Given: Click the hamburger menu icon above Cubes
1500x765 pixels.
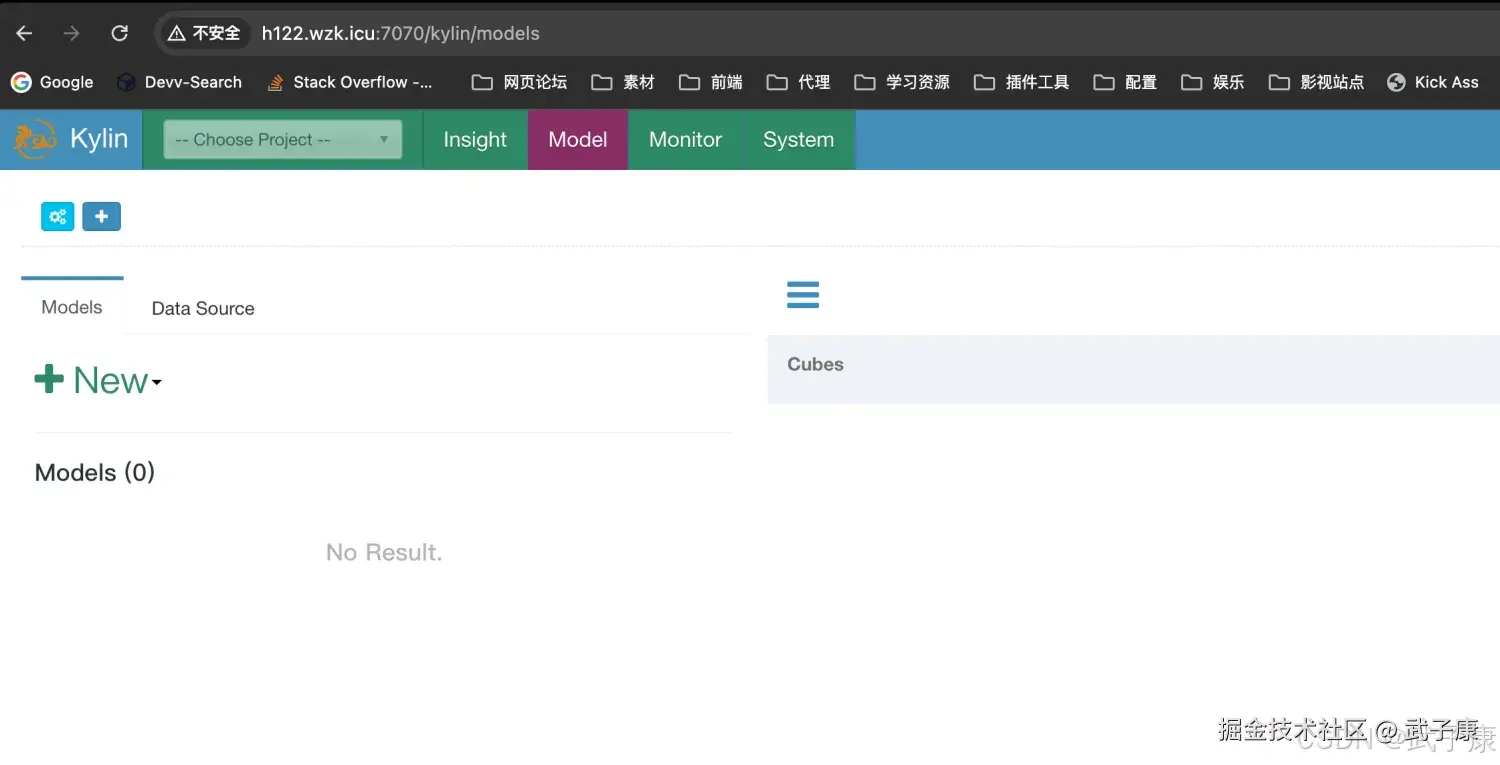Looking at the screenshot, I should [x=803, y=295].
